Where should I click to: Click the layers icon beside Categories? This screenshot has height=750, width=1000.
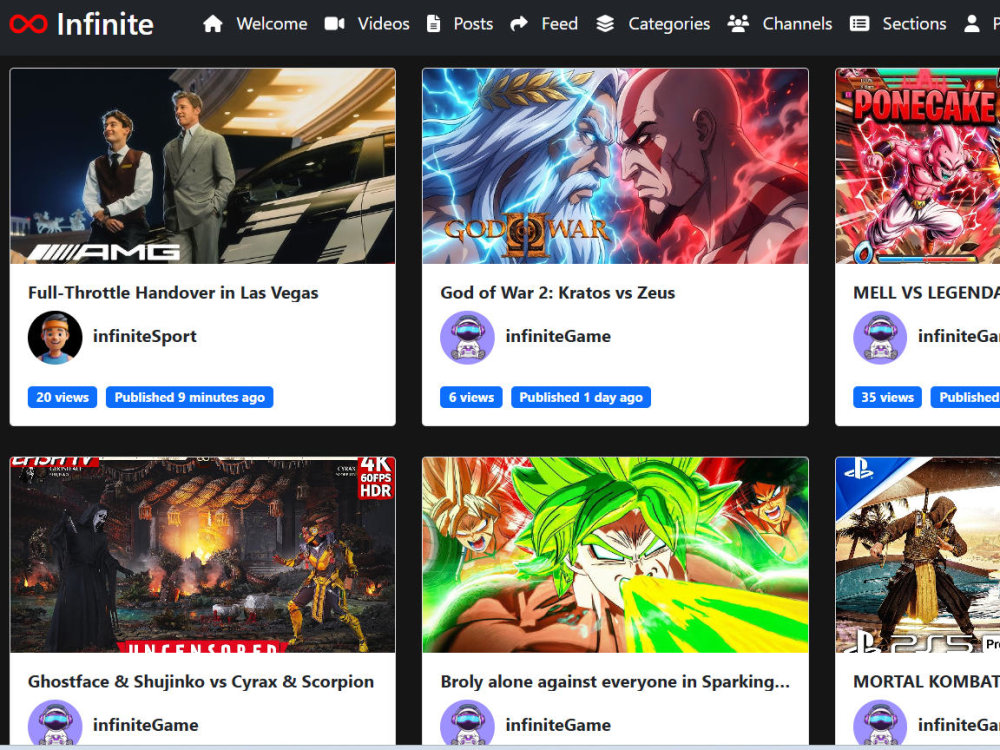pyautogui.click(x=605, y=24)
